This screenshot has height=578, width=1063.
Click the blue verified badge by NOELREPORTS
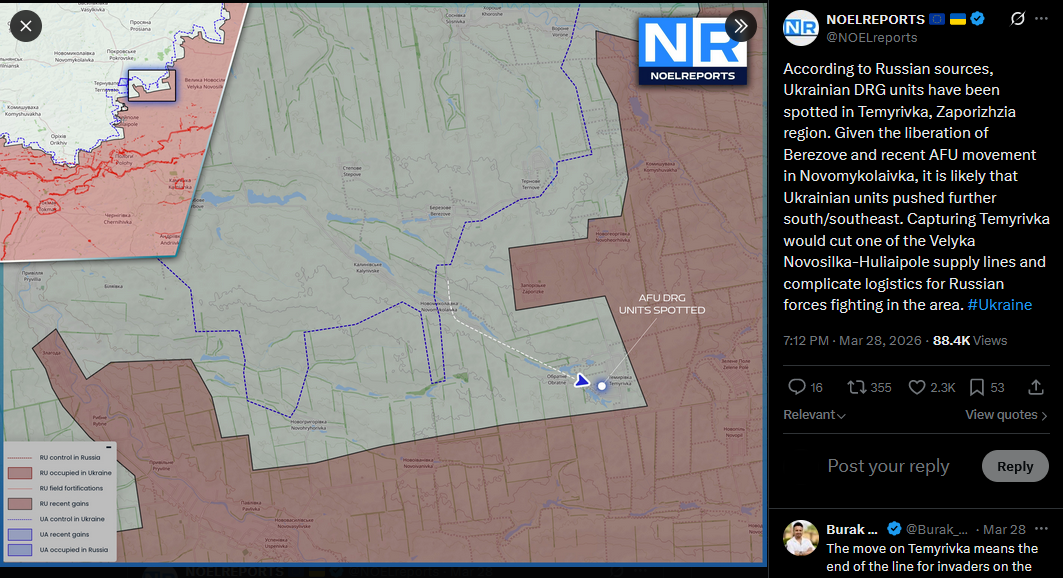[978, 19]
